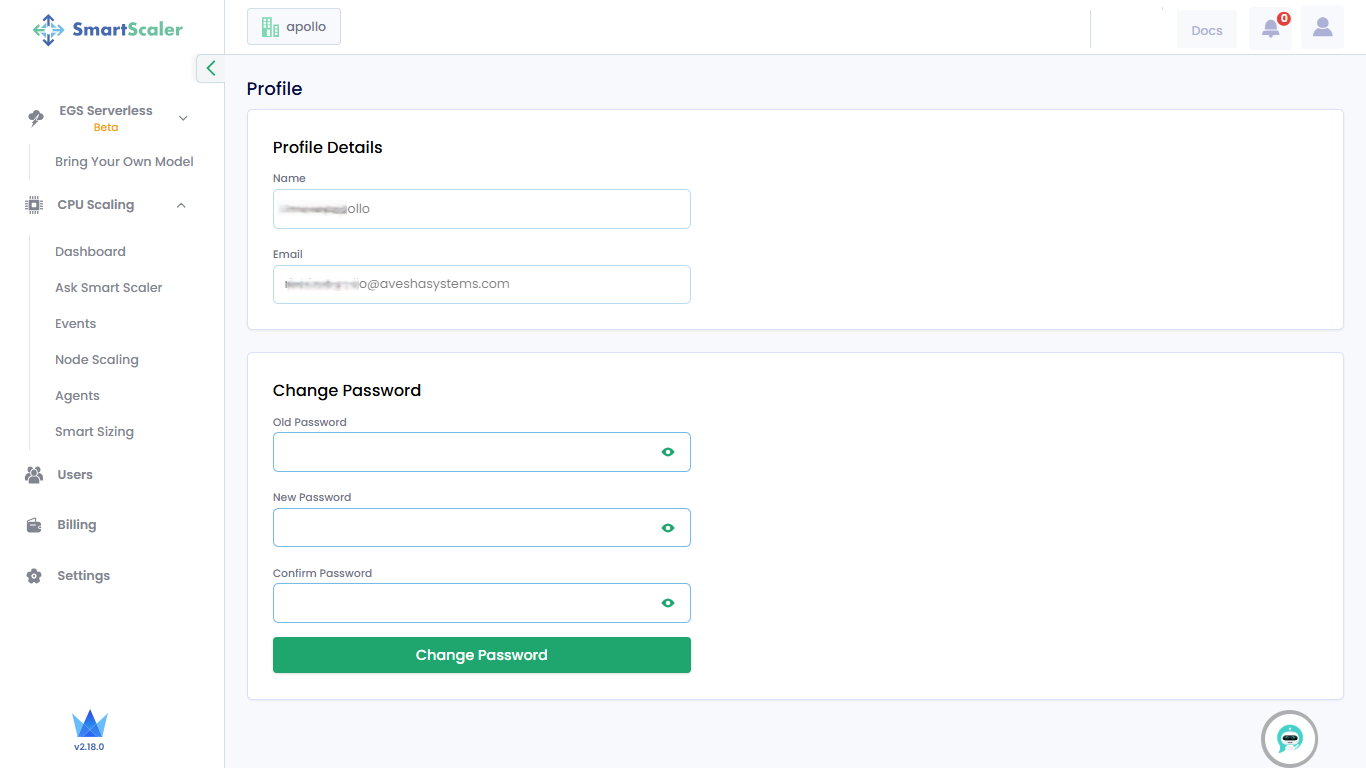Click the crown icon above version number
1366x768 pixels.
(x=89, y=724)
